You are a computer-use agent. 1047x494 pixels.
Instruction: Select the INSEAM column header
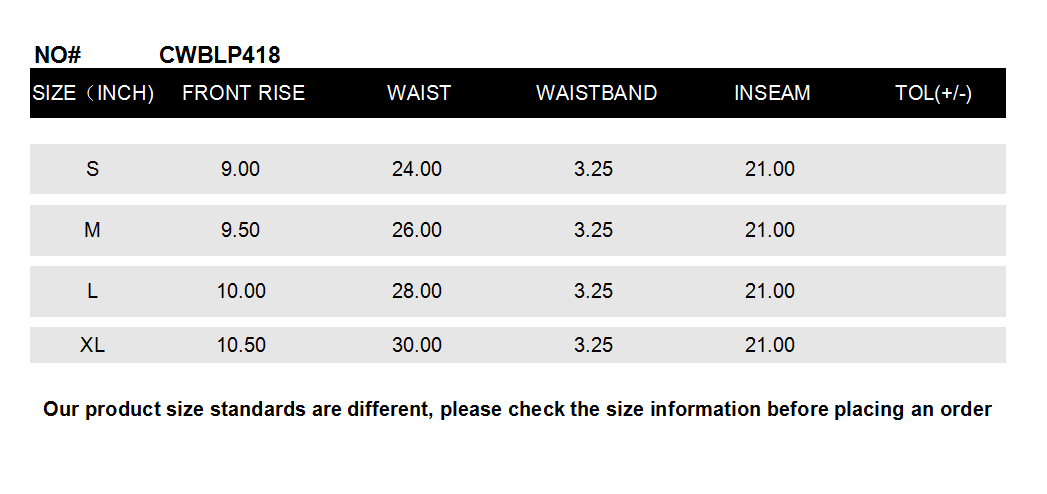click(772, 93)
